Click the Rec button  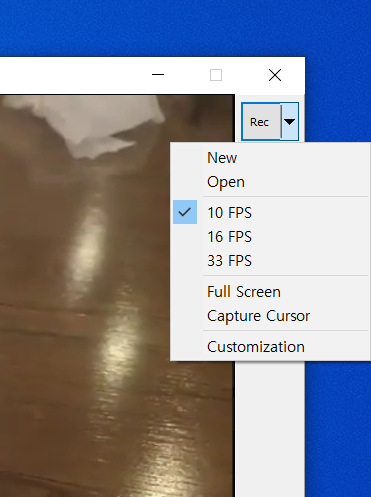pyautogui.click(x=261, y=122)
